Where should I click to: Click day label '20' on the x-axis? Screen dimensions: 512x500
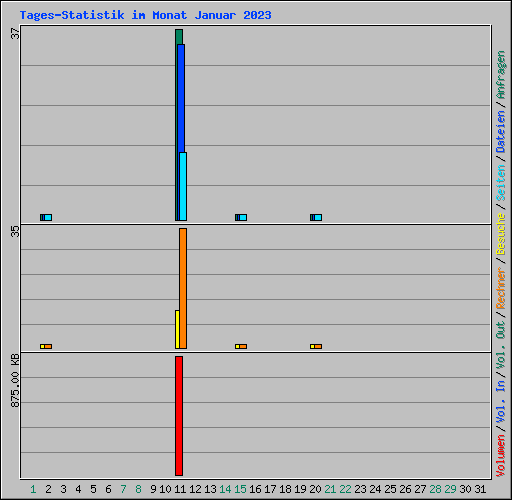coord(315,489)
